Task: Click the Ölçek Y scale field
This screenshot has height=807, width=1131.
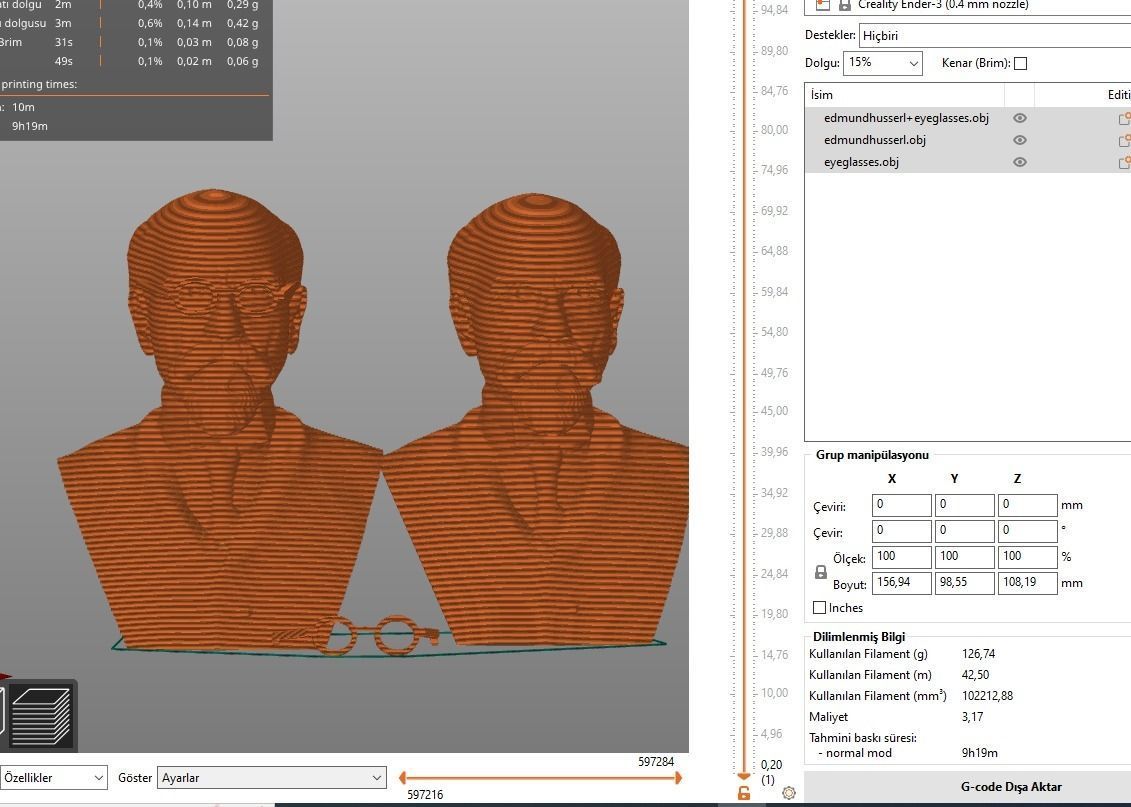Action: point(964,557)
